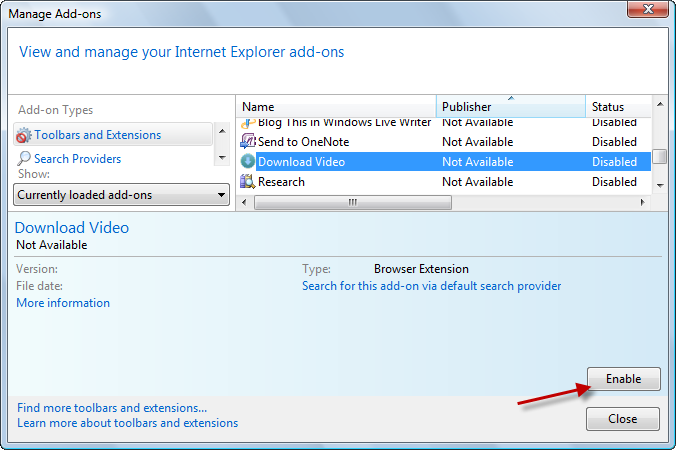Image resolution: width=676 pixels, height=450 pixels.
Task: Click the Close button
Action: click(x=623, y=419)
